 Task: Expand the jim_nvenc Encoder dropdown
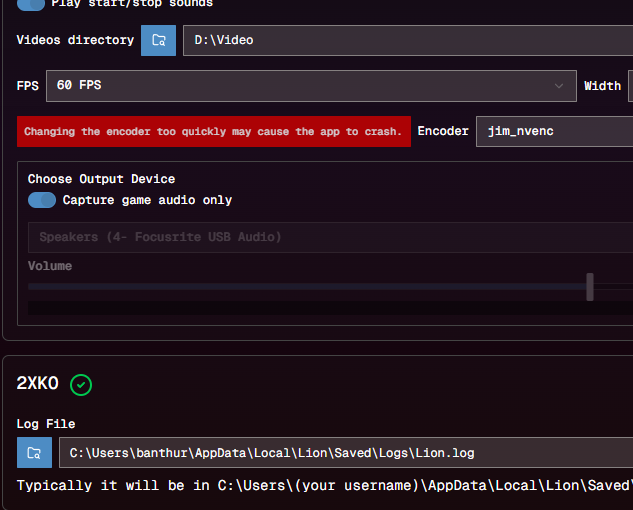554,131
